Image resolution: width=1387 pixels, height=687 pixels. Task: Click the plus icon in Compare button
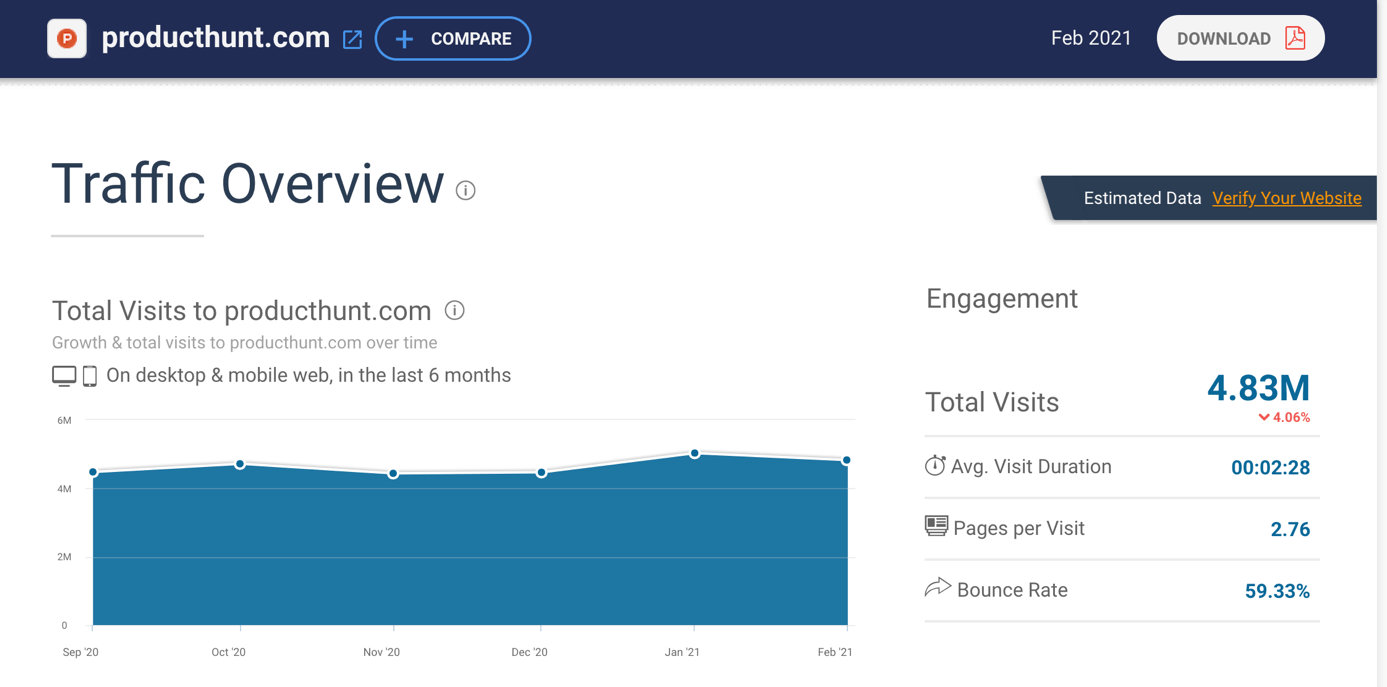tap(404, 39)
